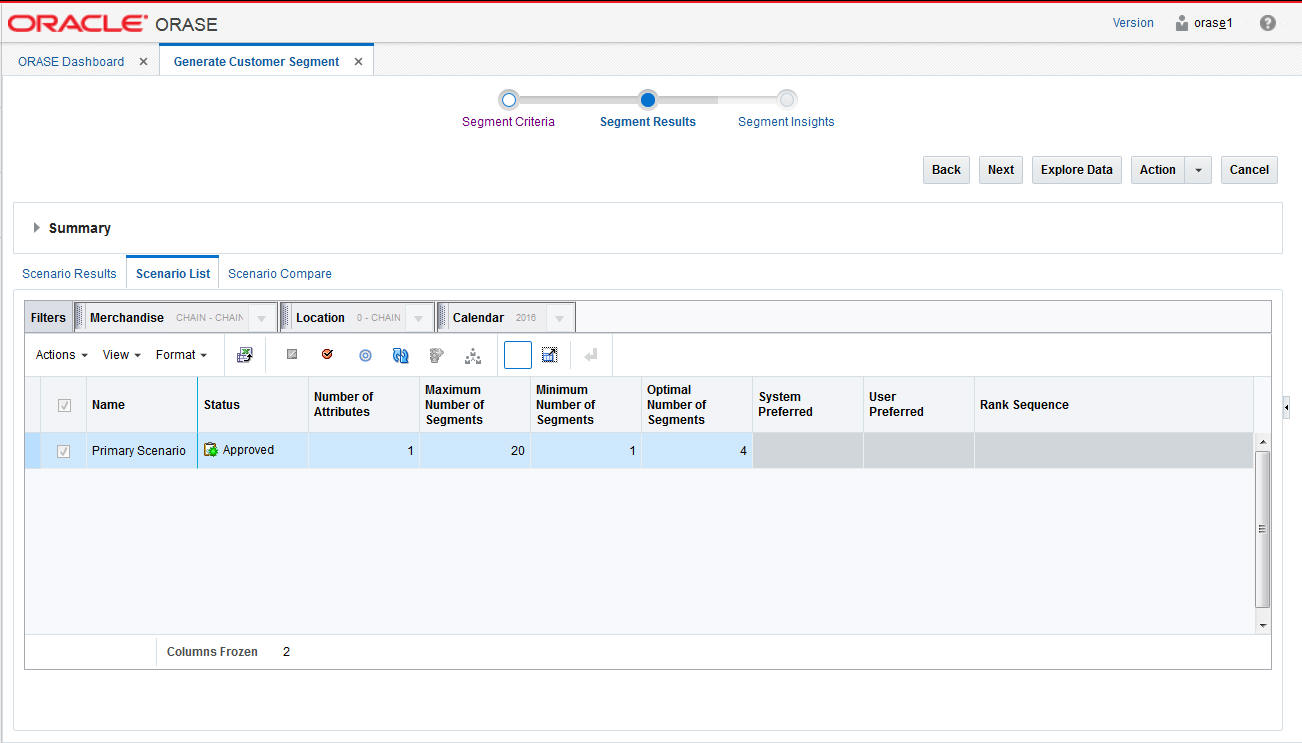Toggle the Primary Scenario row checkbox

click(x=65, y=451)
